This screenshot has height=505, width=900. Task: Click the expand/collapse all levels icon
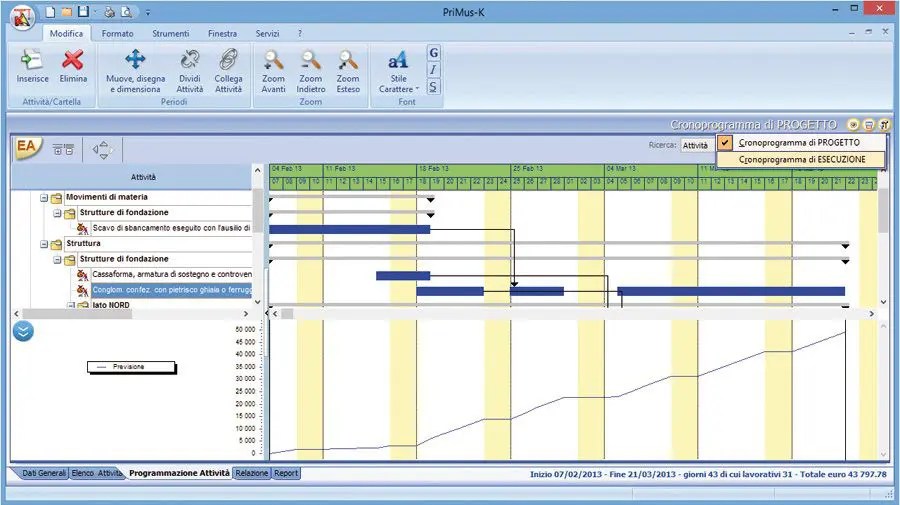63,150
